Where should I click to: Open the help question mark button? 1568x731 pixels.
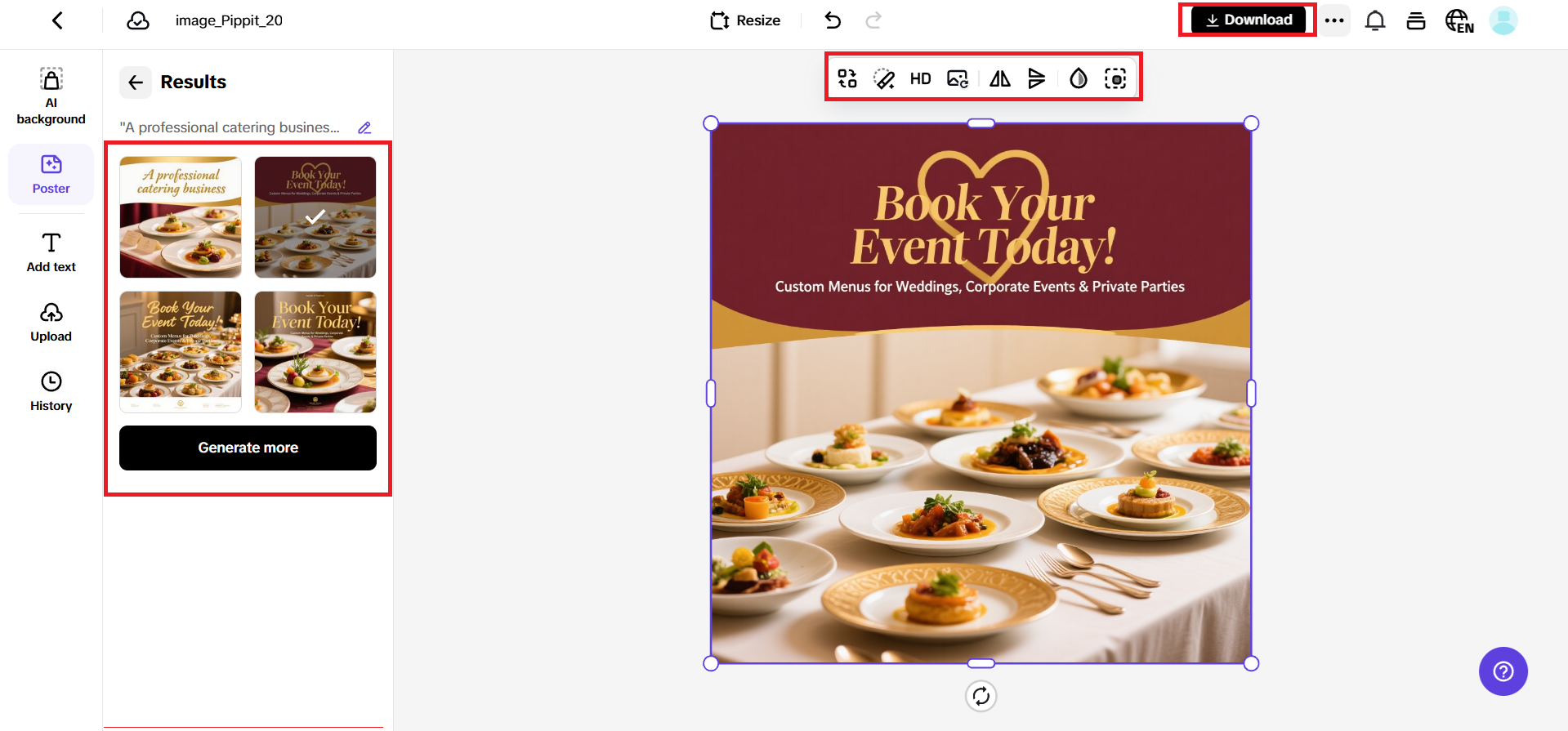click(1503, 671)
